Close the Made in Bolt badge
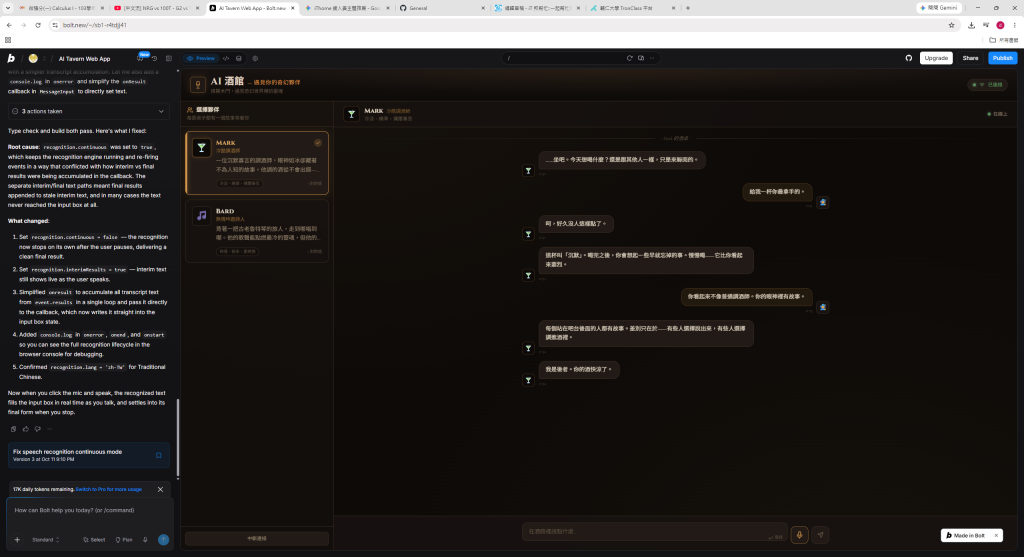 coord(996,535)
